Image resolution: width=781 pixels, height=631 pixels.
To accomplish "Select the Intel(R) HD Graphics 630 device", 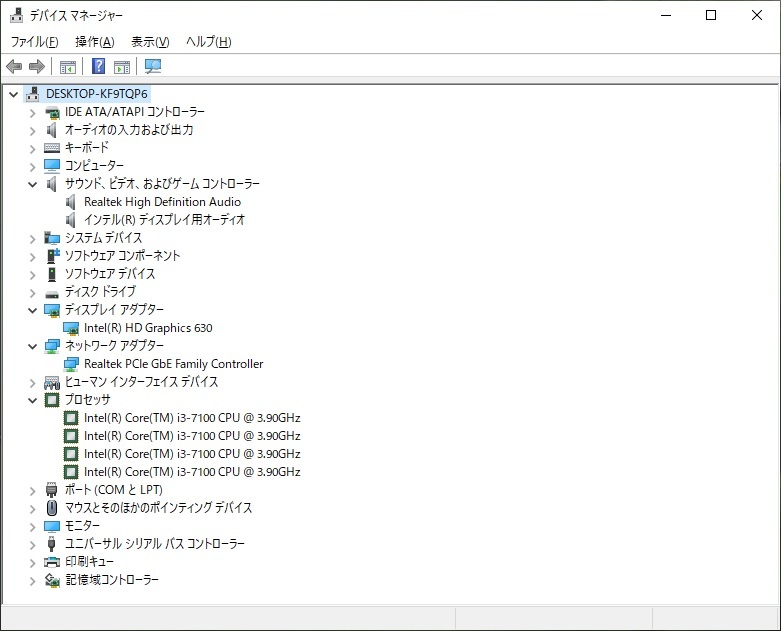I will pos(147,328).
